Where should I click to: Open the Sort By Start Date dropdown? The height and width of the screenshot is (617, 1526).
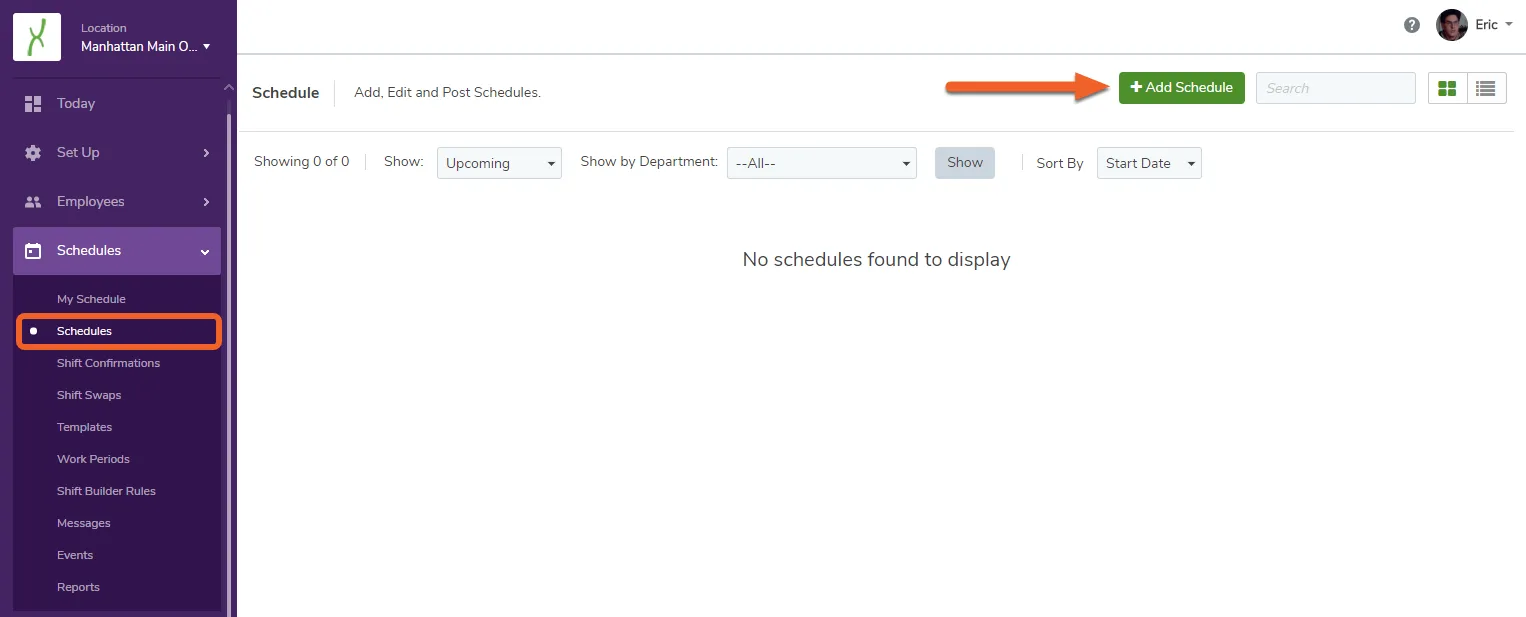pos(1149,163)
